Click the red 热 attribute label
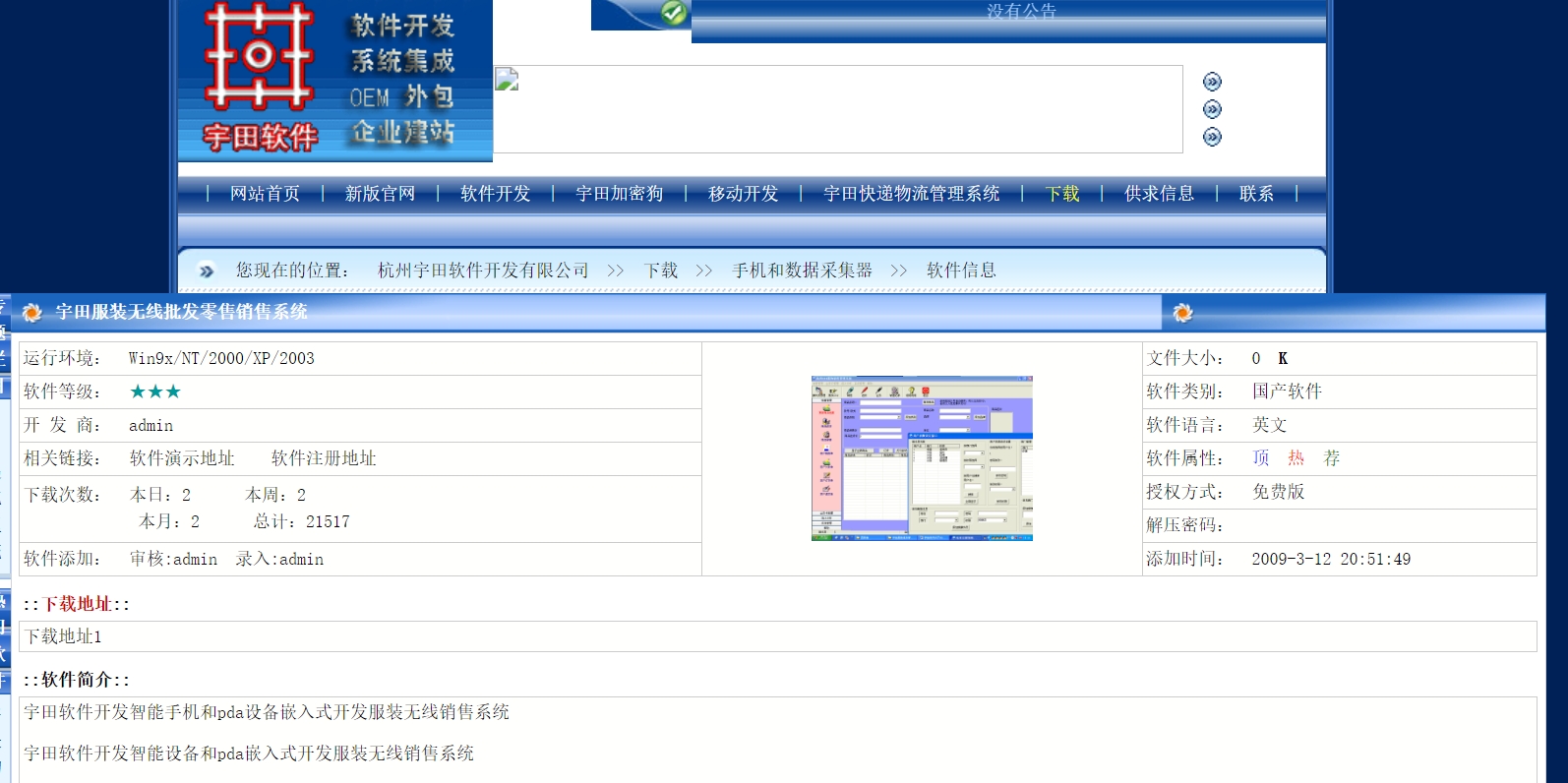 (1297, 458)
